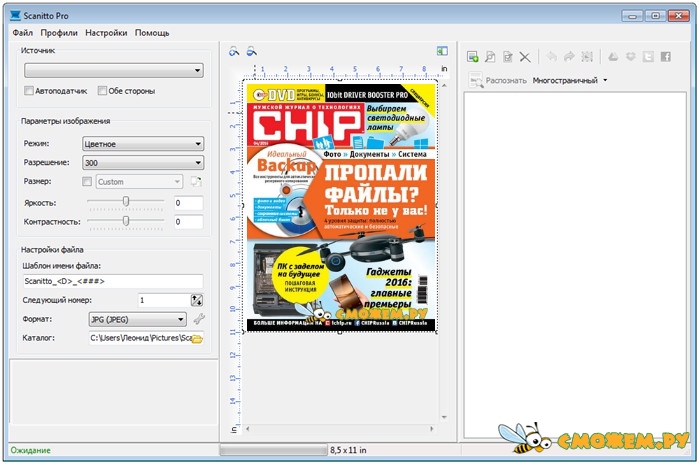Open the Профили menu
Viewport: 700px width, 465px height.
coord(59,33)
